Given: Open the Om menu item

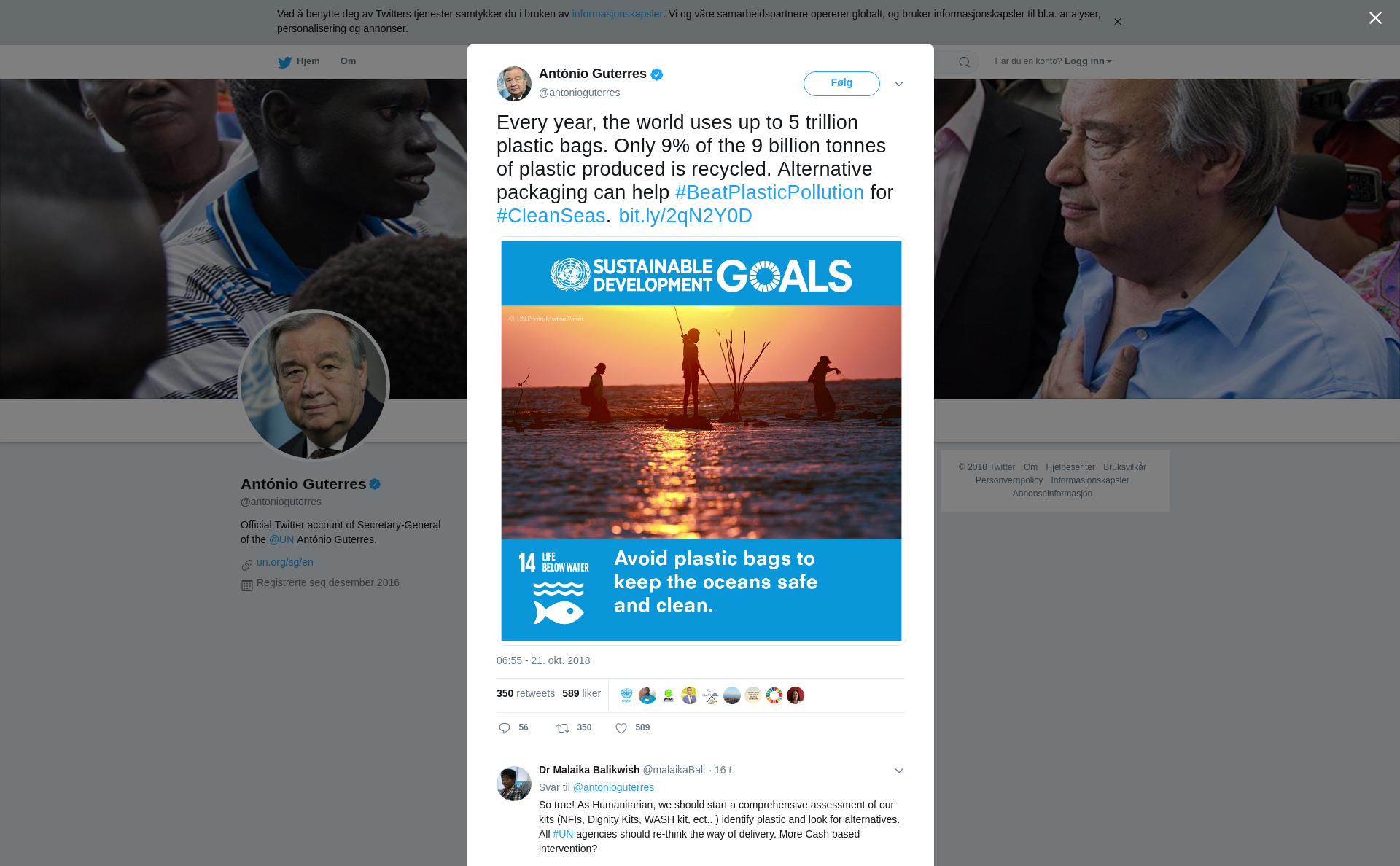Looking at the screenshot, I should 348,61.
